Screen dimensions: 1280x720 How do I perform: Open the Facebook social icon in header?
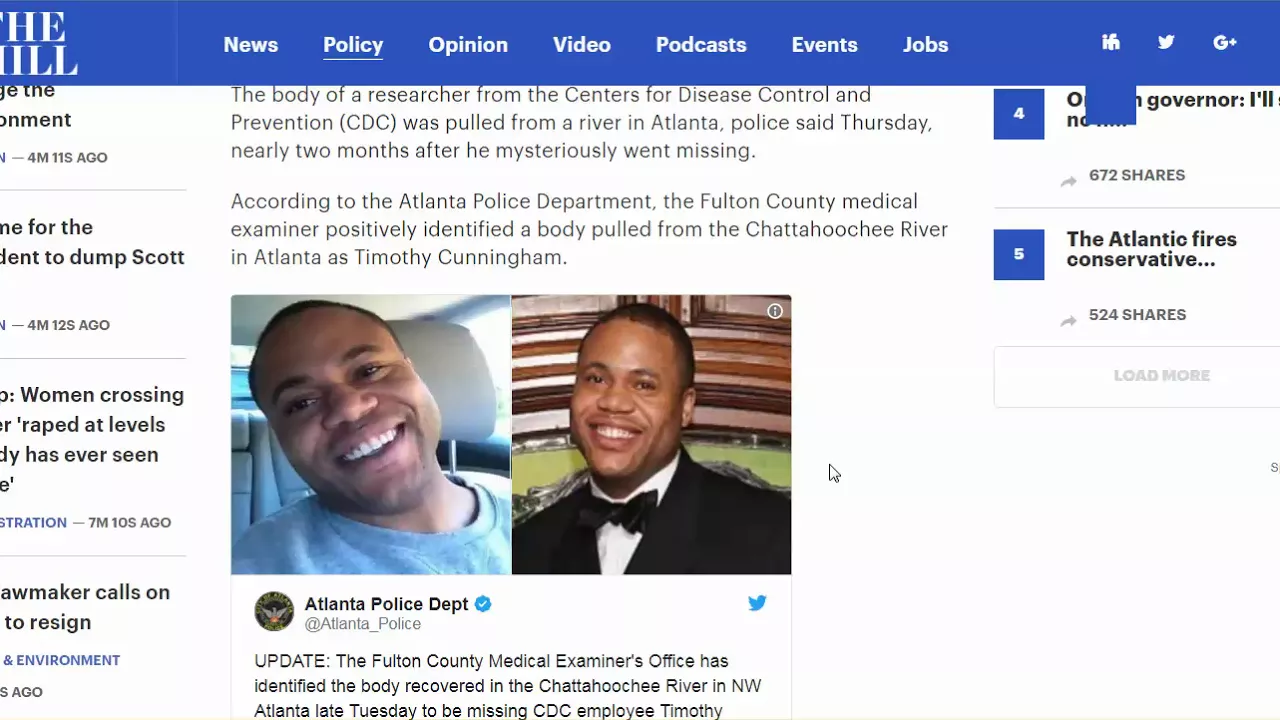click(x=1110, y=42)
